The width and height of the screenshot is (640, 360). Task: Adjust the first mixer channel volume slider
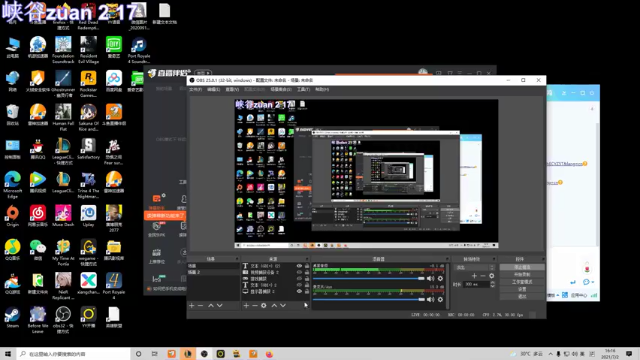pos(369,278)
